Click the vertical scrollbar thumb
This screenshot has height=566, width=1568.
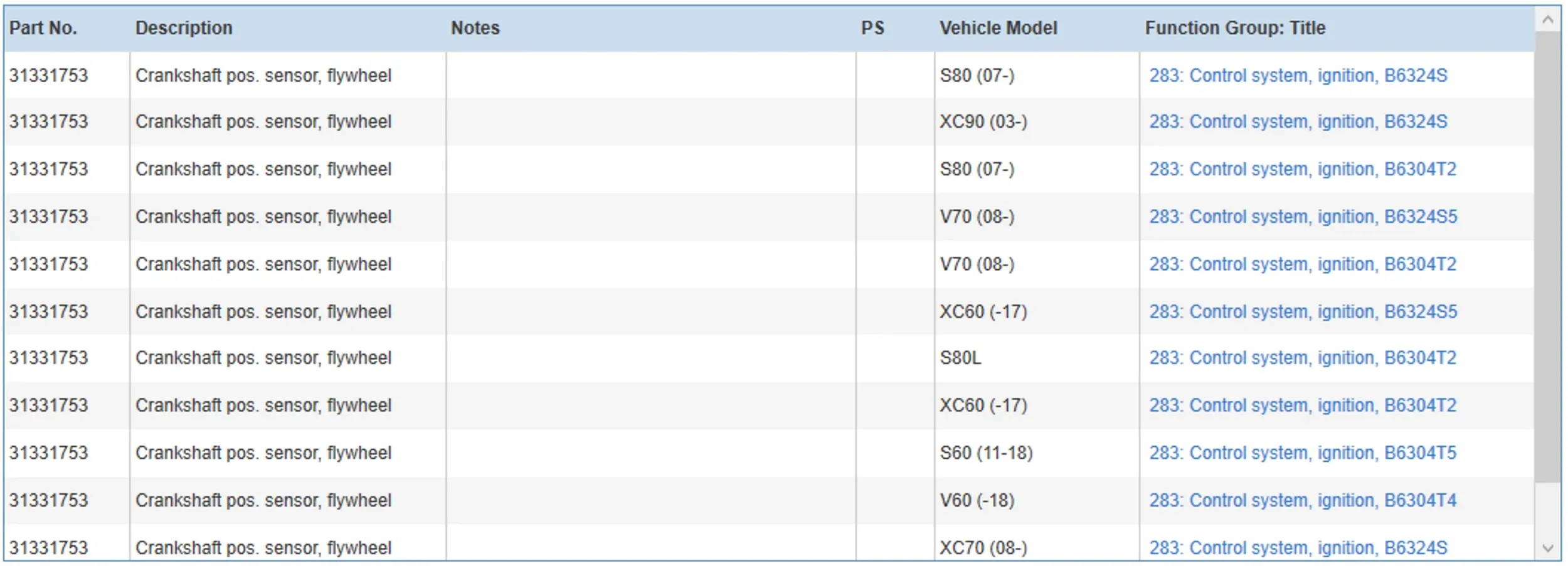pyautogui.click(x=1547, y=257)
